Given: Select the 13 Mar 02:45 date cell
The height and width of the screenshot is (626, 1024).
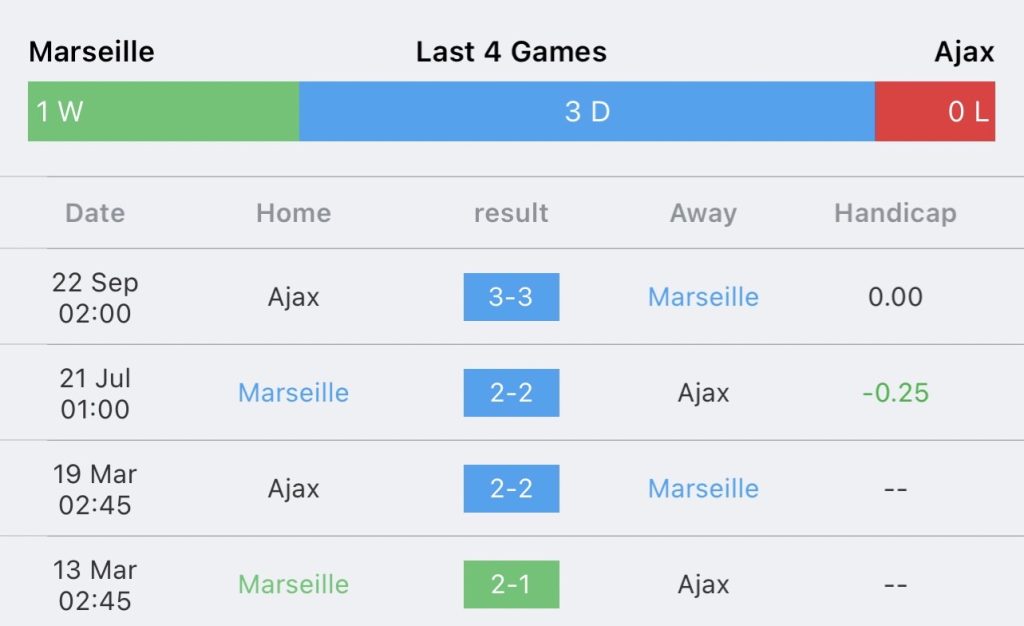Looking at the screenshot, I should point(95,585).
